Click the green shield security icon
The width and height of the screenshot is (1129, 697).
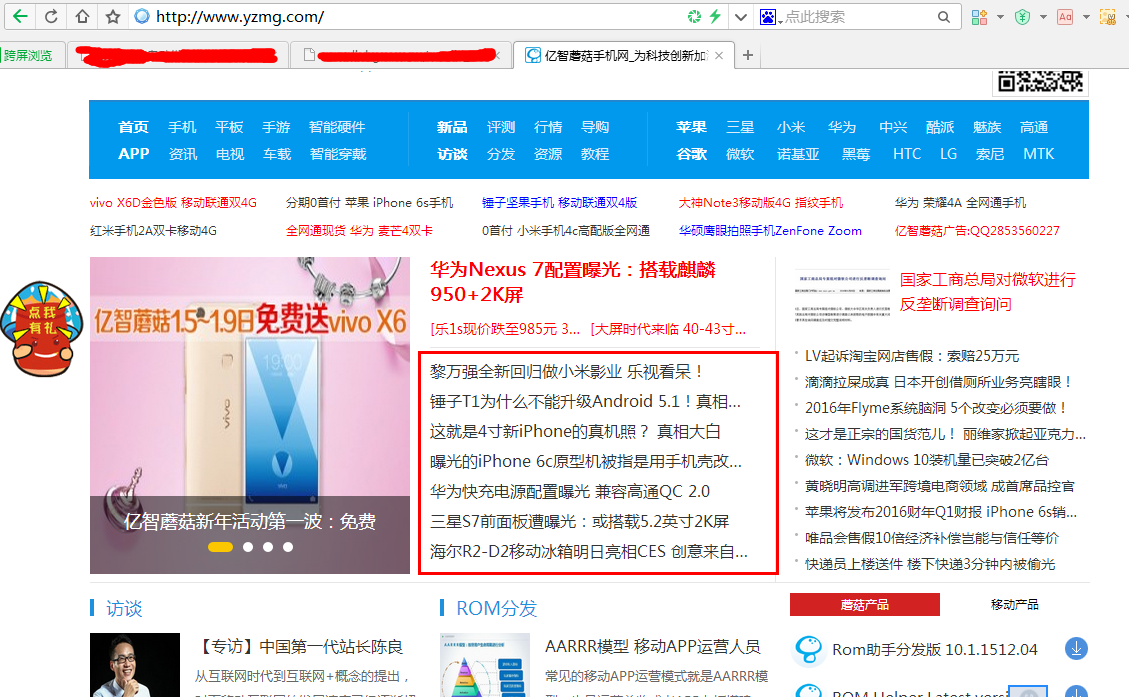coord(1022,17)
